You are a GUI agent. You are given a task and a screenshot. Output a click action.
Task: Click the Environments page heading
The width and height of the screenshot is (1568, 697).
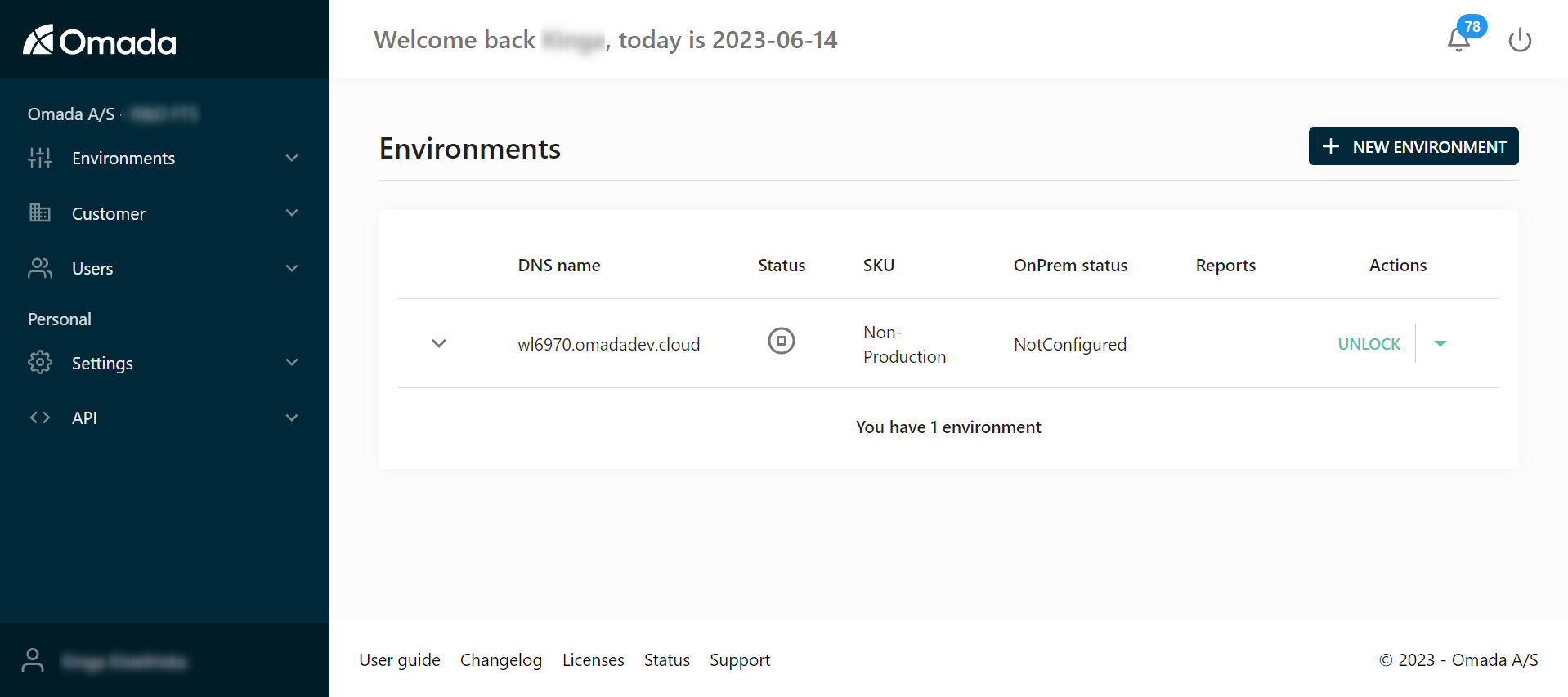click(x=470, y=149)
